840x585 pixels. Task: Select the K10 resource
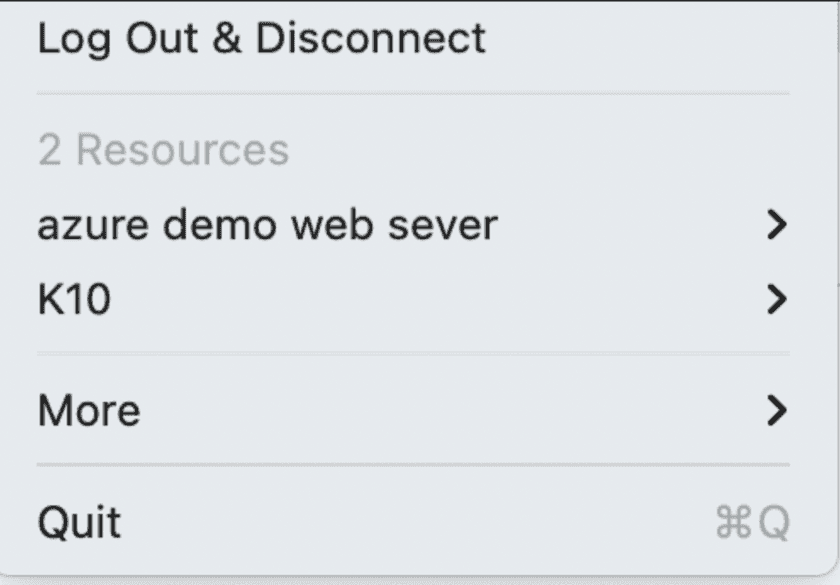74,299
